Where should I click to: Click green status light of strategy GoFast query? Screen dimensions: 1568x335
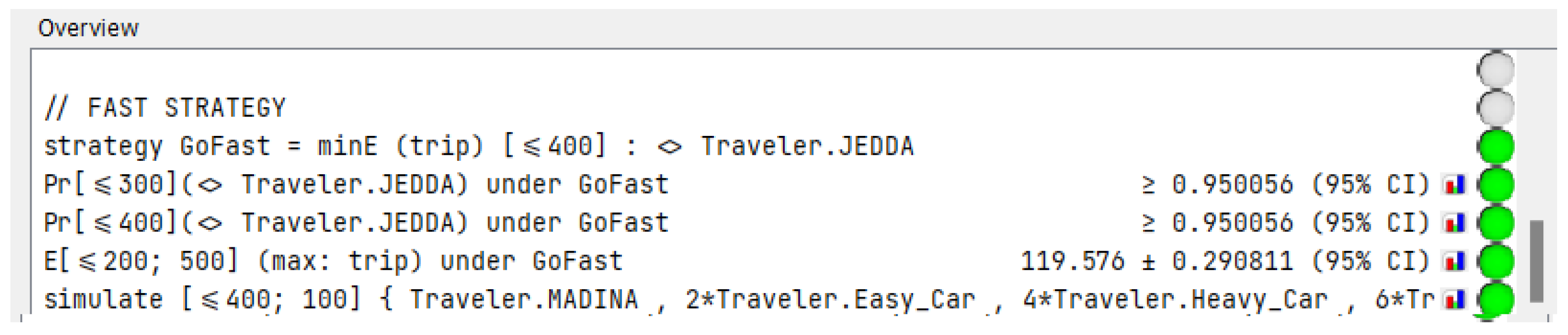(1496, 147)
